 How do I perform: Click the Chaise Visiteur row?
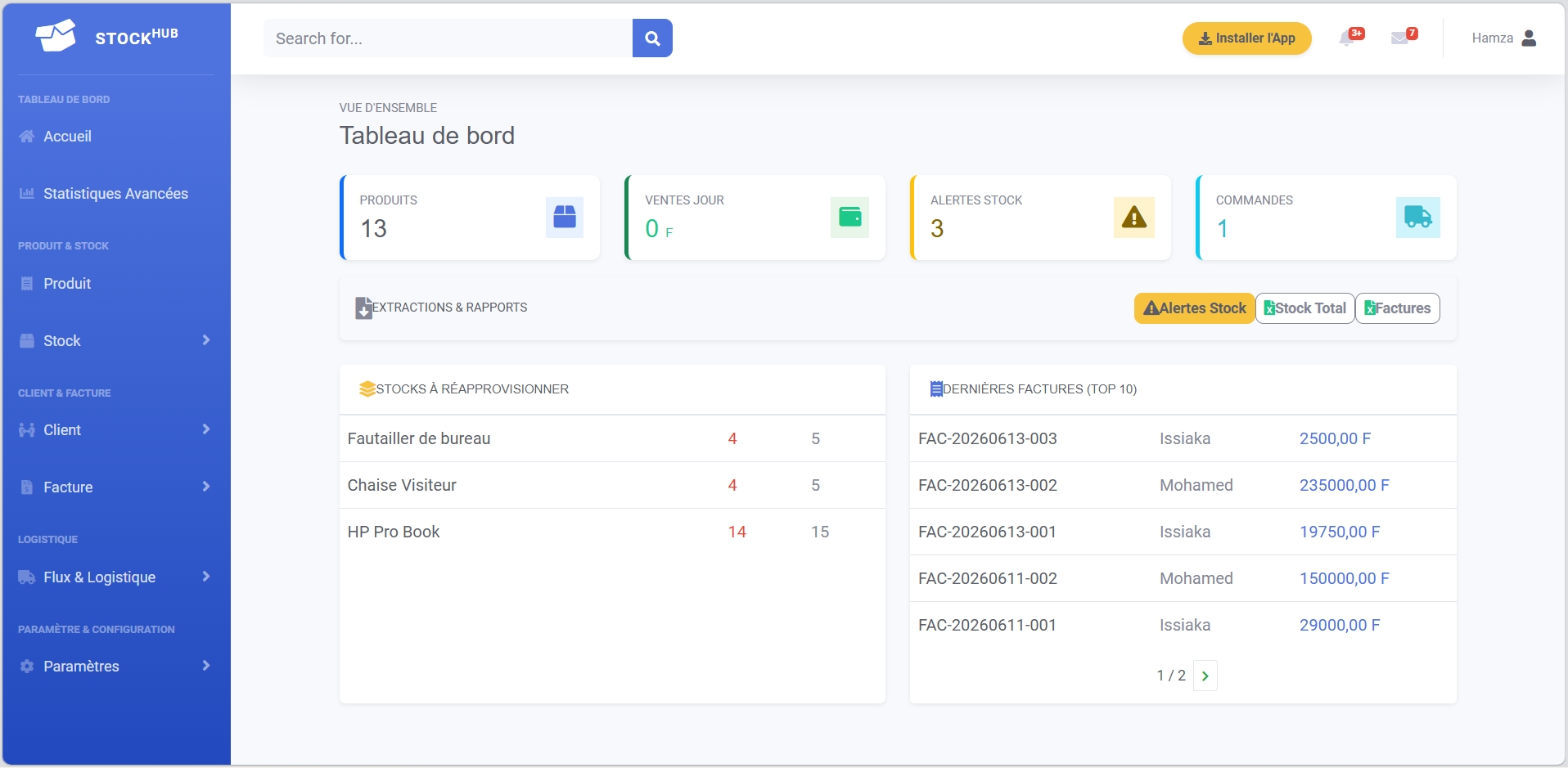(612, 486)
